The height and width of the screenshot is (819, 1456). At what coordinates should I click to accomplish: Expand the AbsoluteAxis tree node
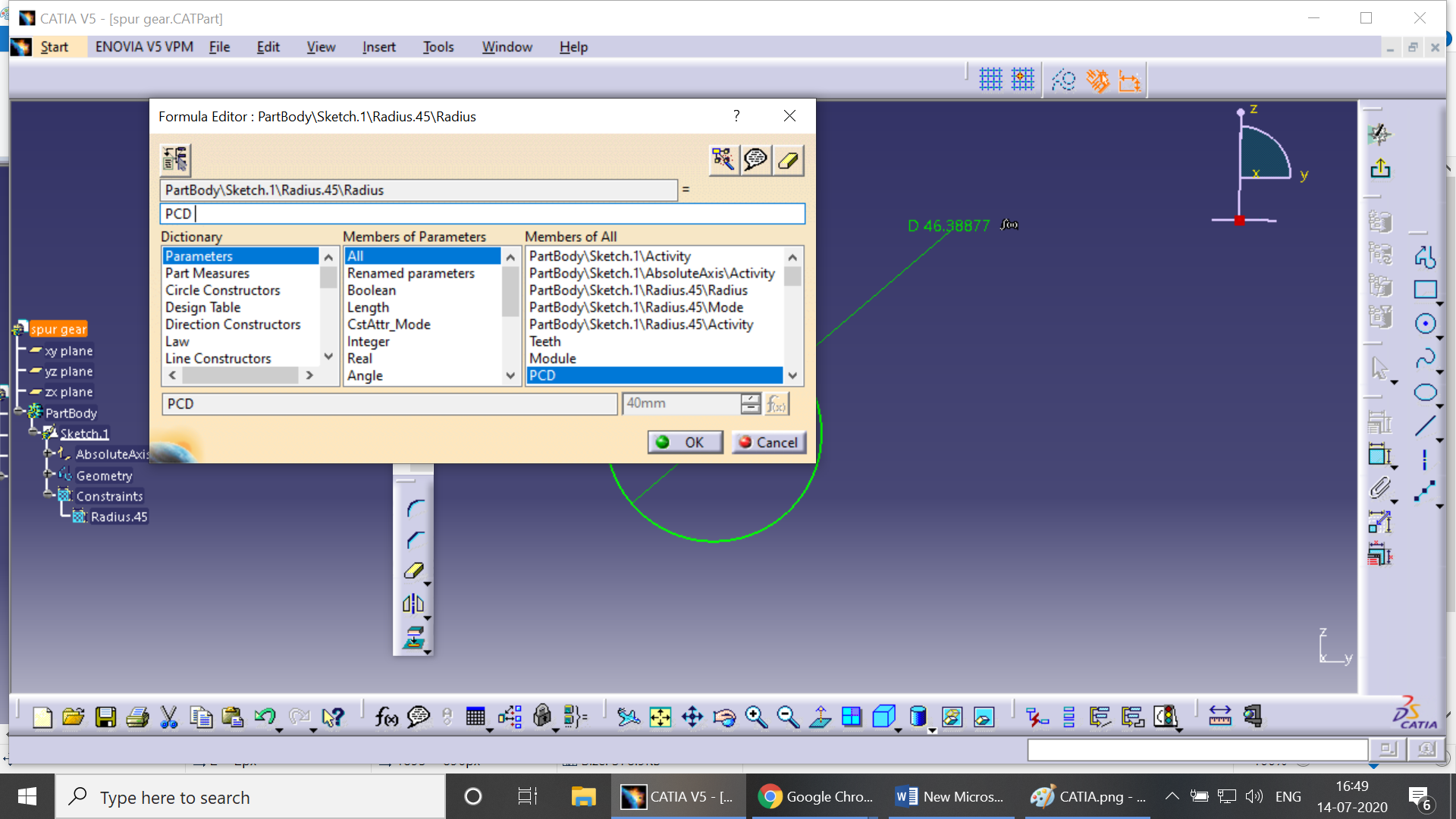click(x=49, y=453)
